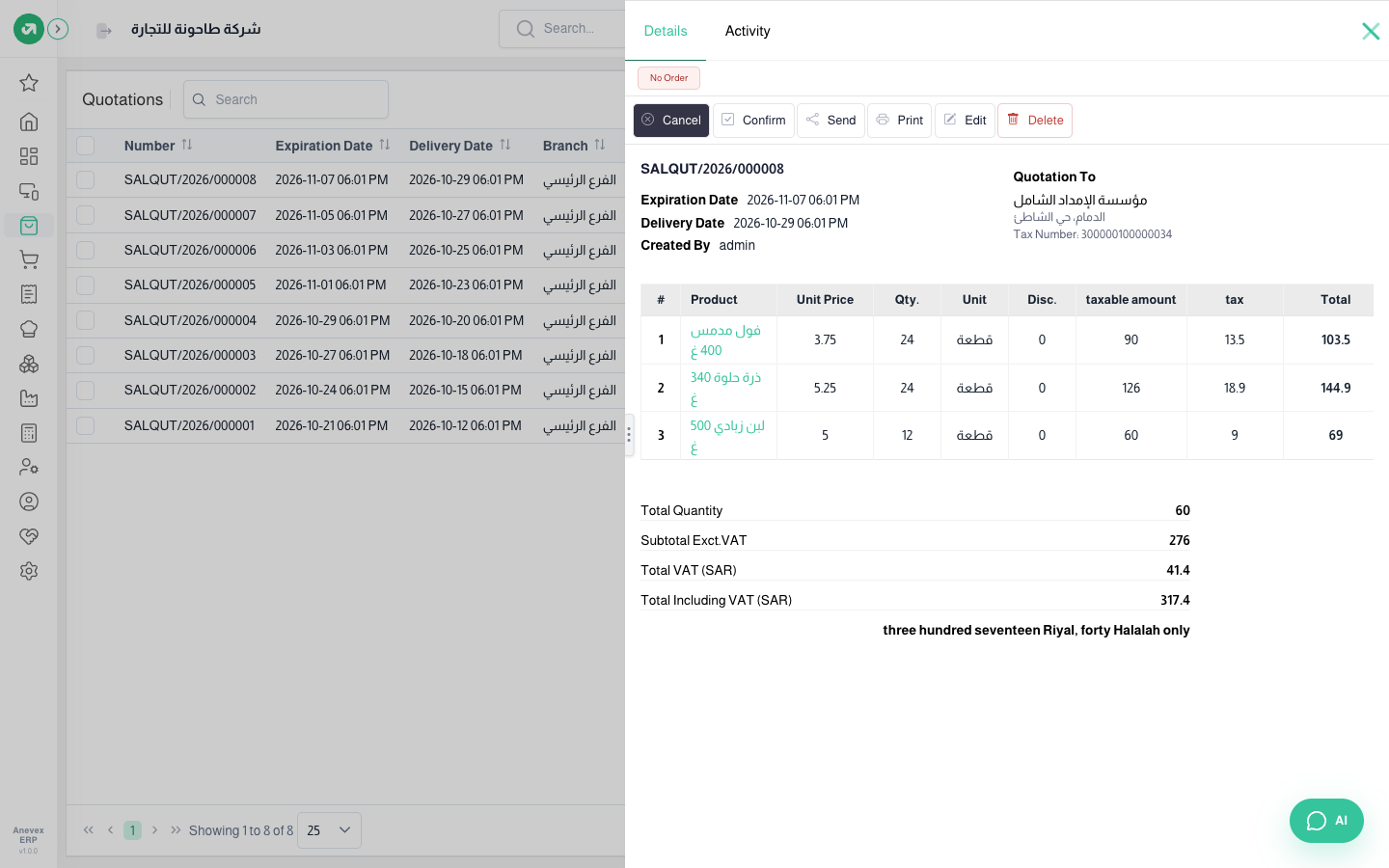Open the user-settings people icon in sidebar
The height and width of the screenshot is (868, 1389).
pyautogui.click(x=29, y=467)
